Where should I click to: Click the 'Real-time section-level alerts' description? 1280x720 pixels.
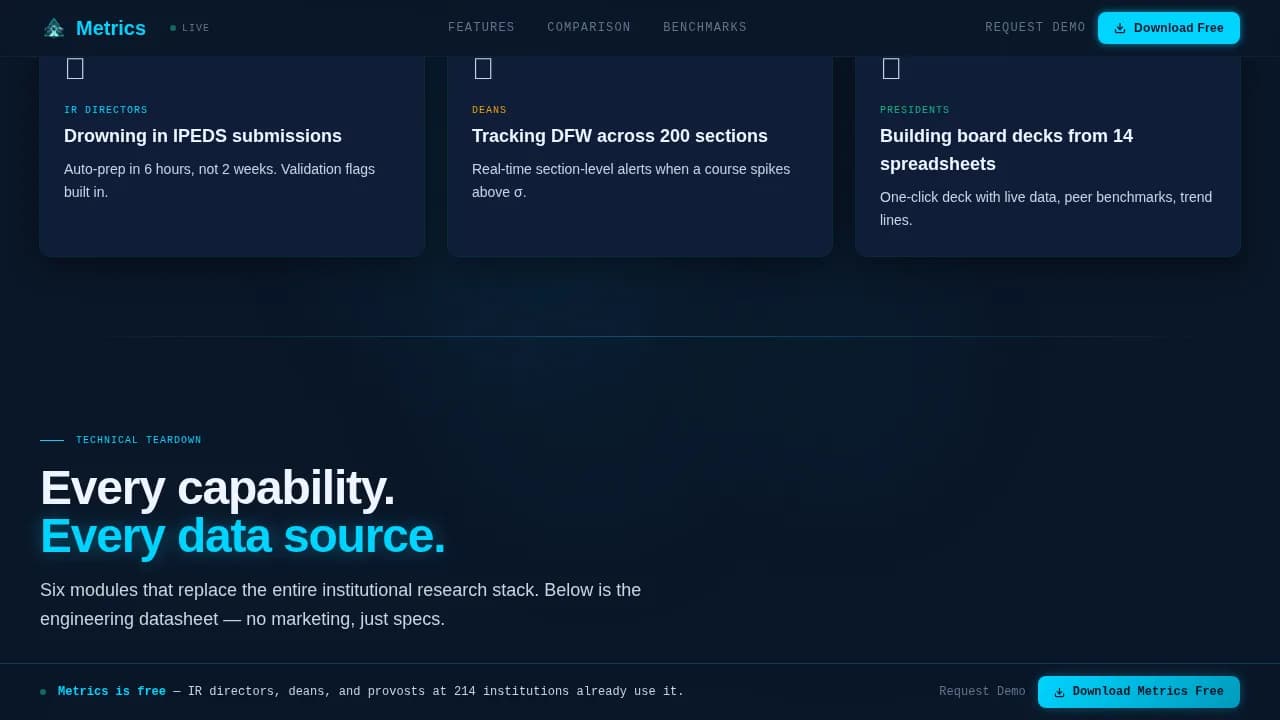pos(631,180)
